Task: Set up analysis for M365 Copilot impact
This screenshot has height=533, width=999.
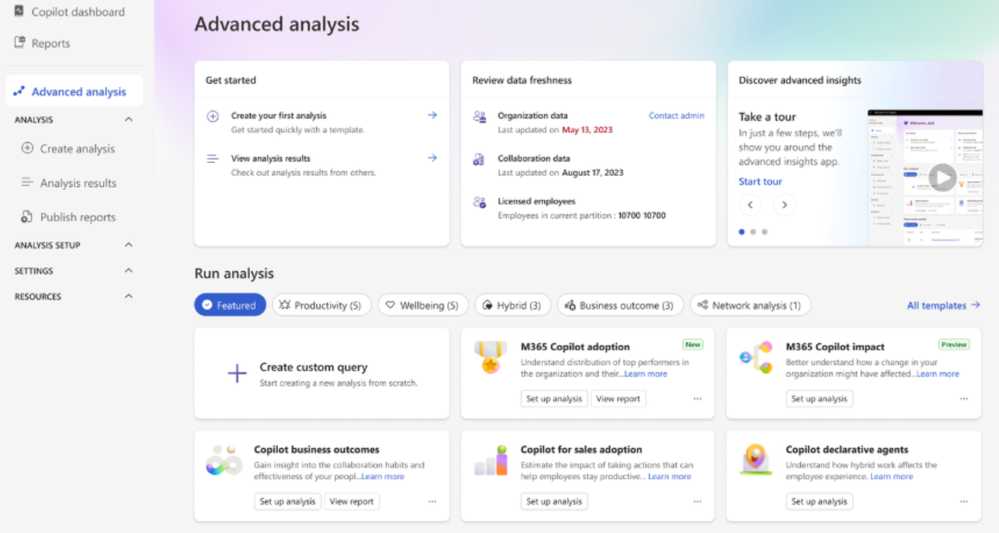Action: coord(819,399)
